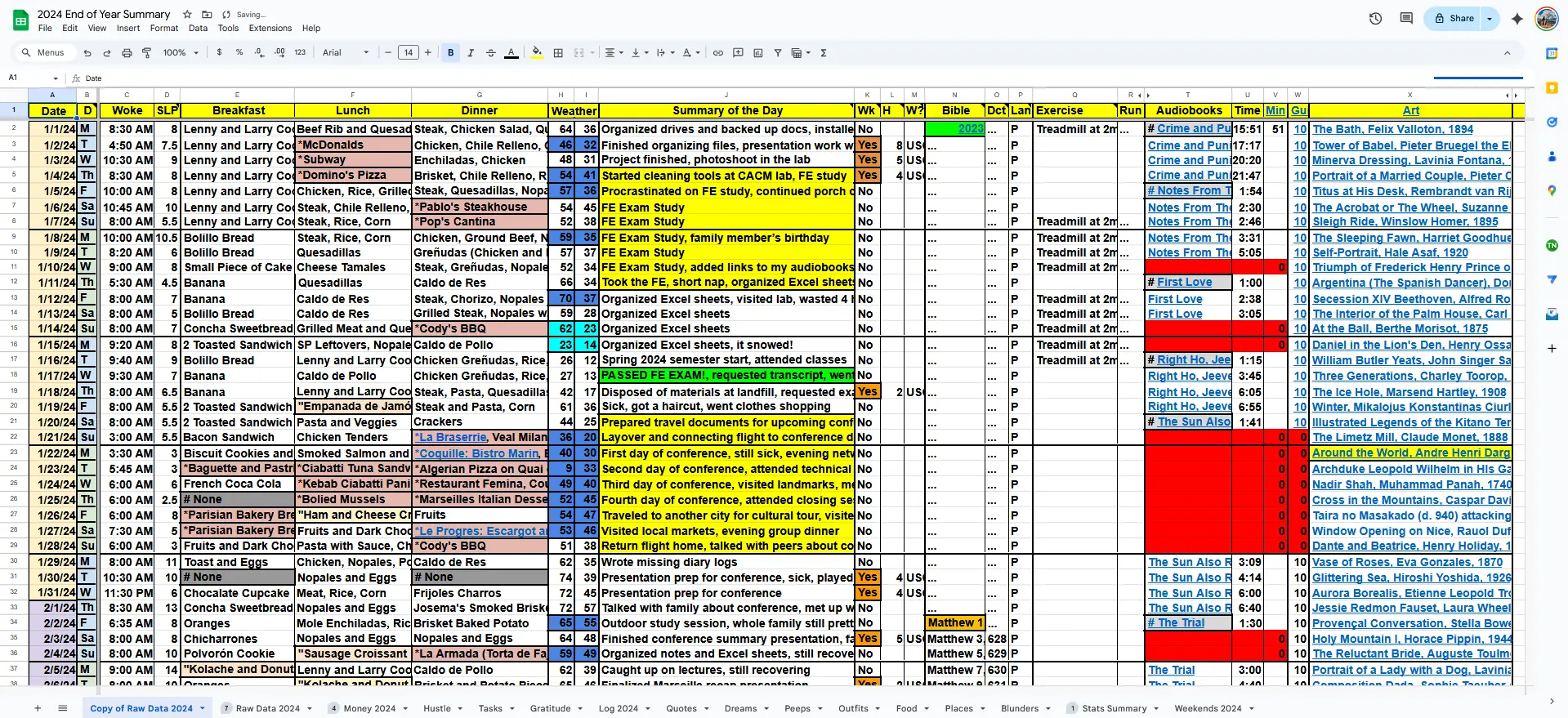Click the Share button
The height and width of the screenshot is (718, 1568).
pyautogui.click(x=1454, y=18)
